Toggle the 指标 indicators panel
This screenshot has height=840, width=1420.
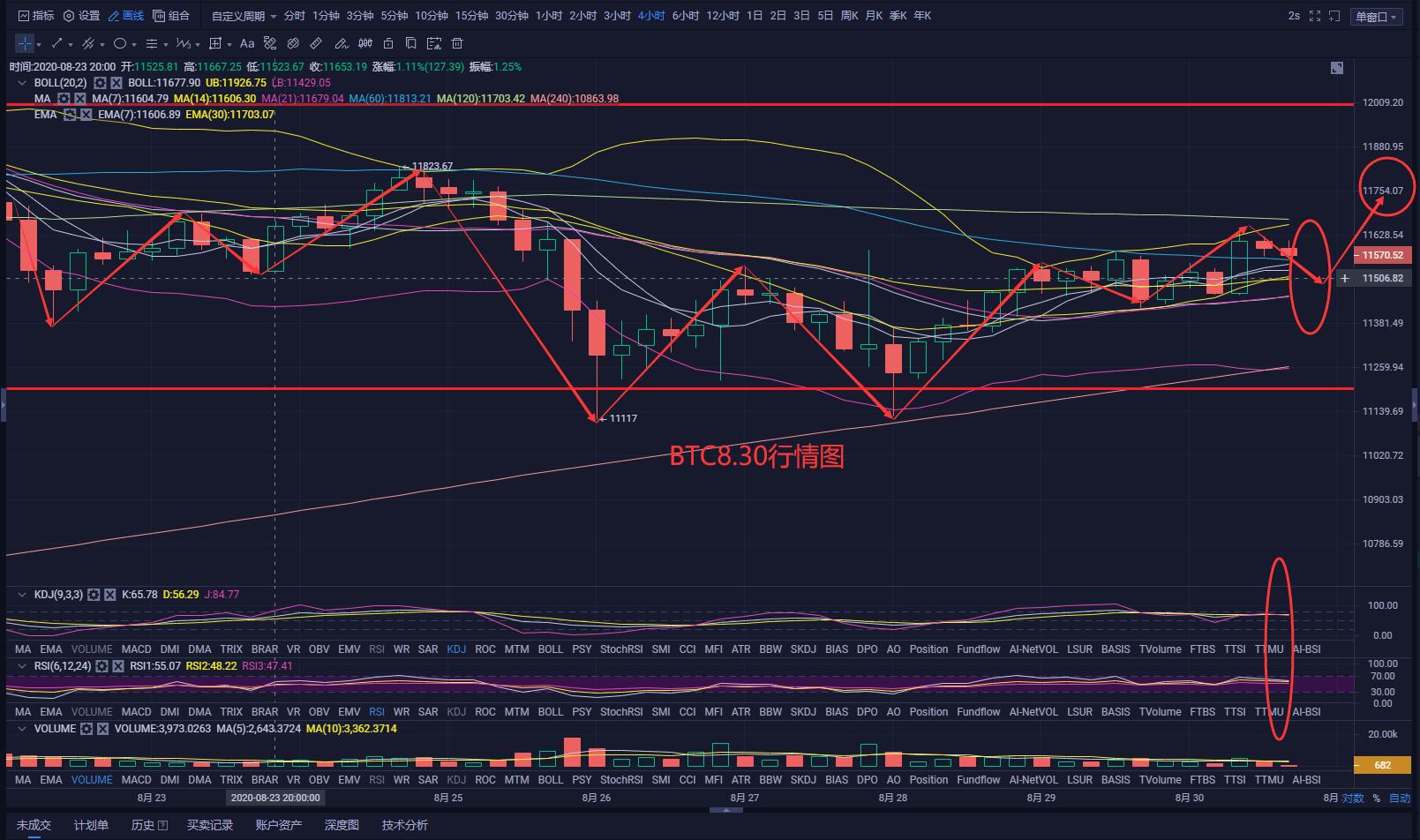[35, 16]
